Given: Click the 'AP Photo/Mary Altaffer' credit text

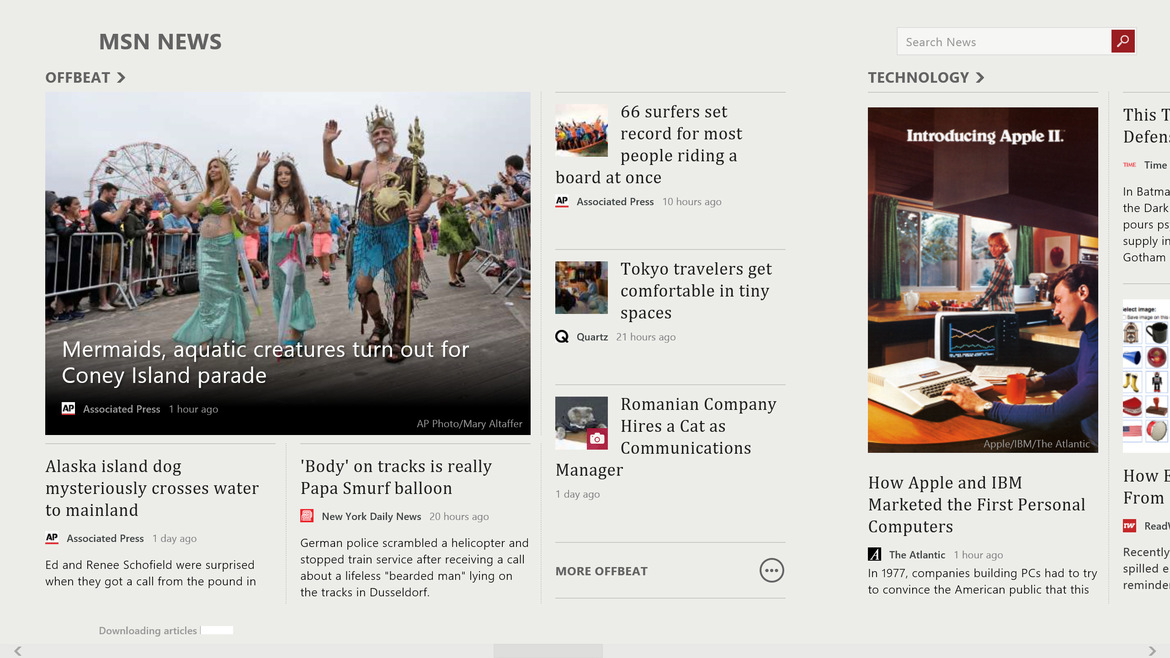Looking at the screenshot, I should tap(469, 424).
